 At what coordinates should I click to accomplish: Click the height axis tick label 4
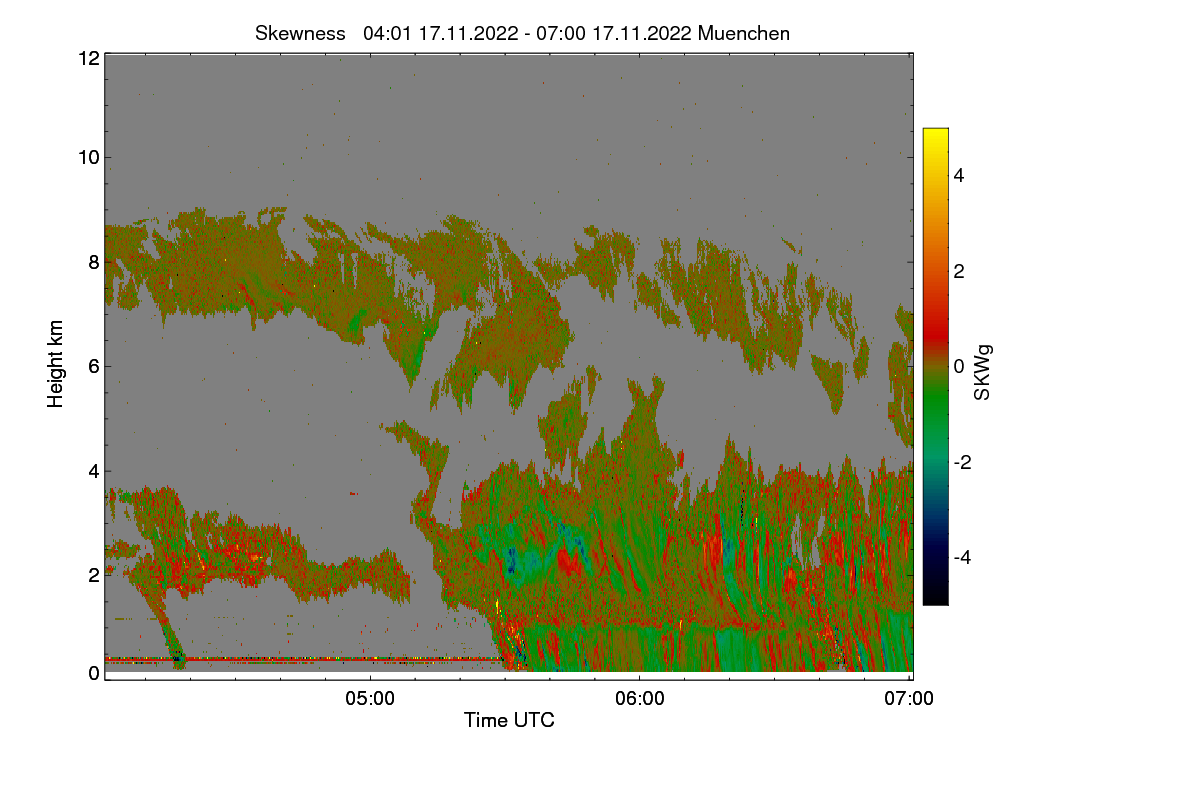point(94,471)
